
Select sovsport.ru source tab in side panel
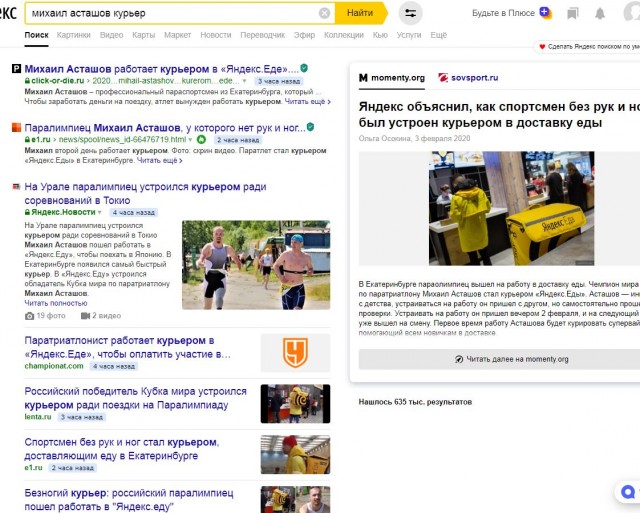(468, 78)
